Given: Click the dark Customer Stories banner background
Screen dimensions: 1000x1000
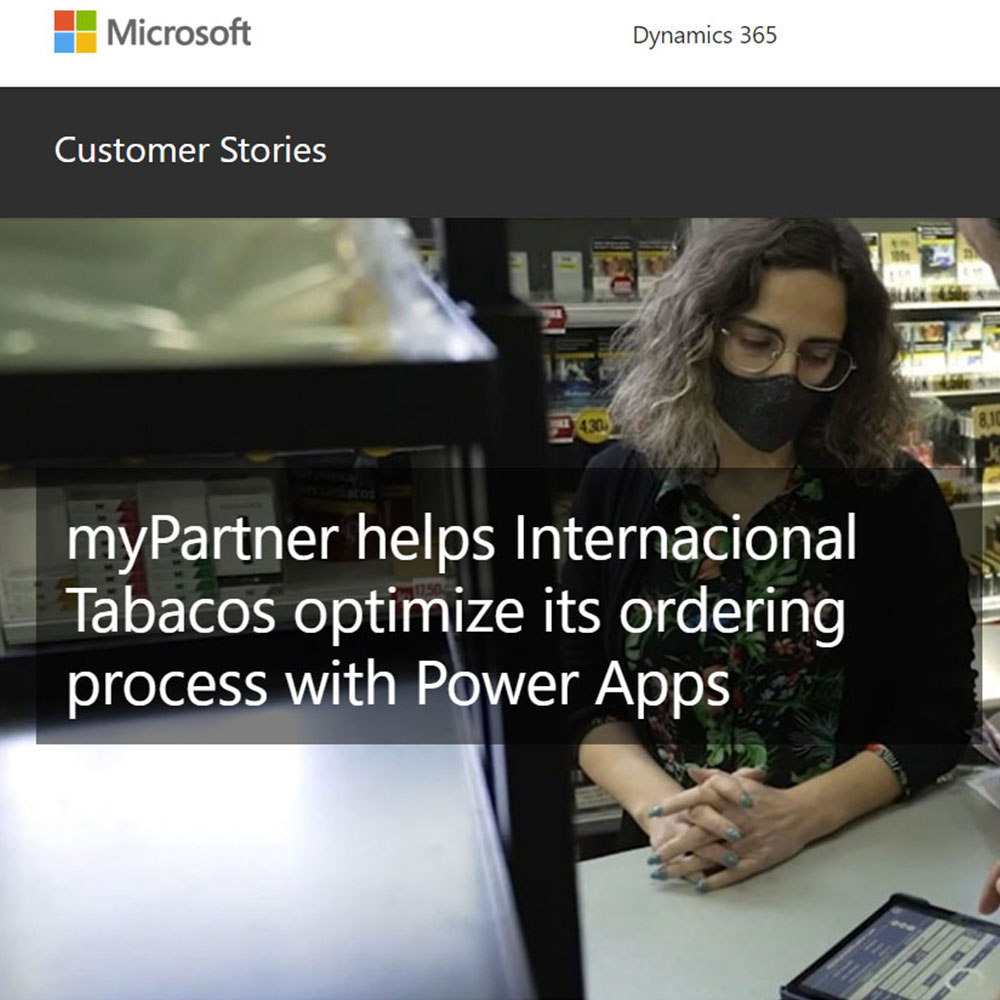Looking at the screenshot, I should tap(638, 152).
